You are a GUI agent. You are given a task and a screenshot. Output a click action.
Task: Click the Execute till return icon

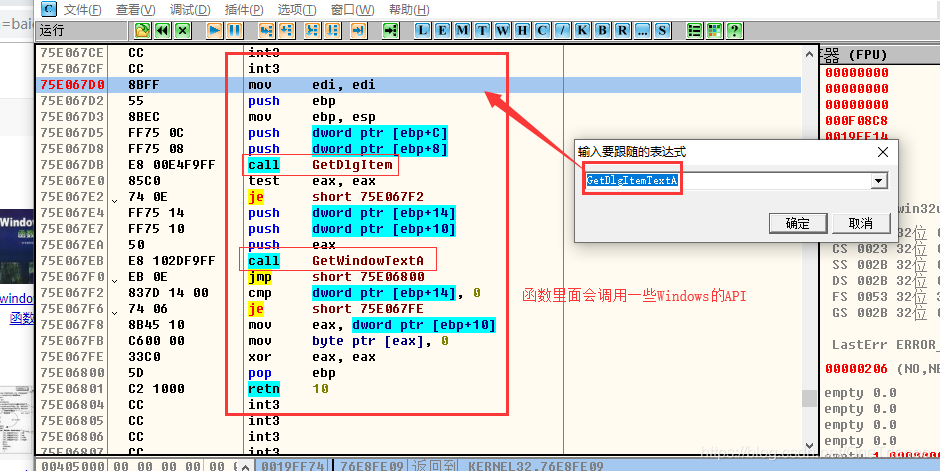pos(359,31)
